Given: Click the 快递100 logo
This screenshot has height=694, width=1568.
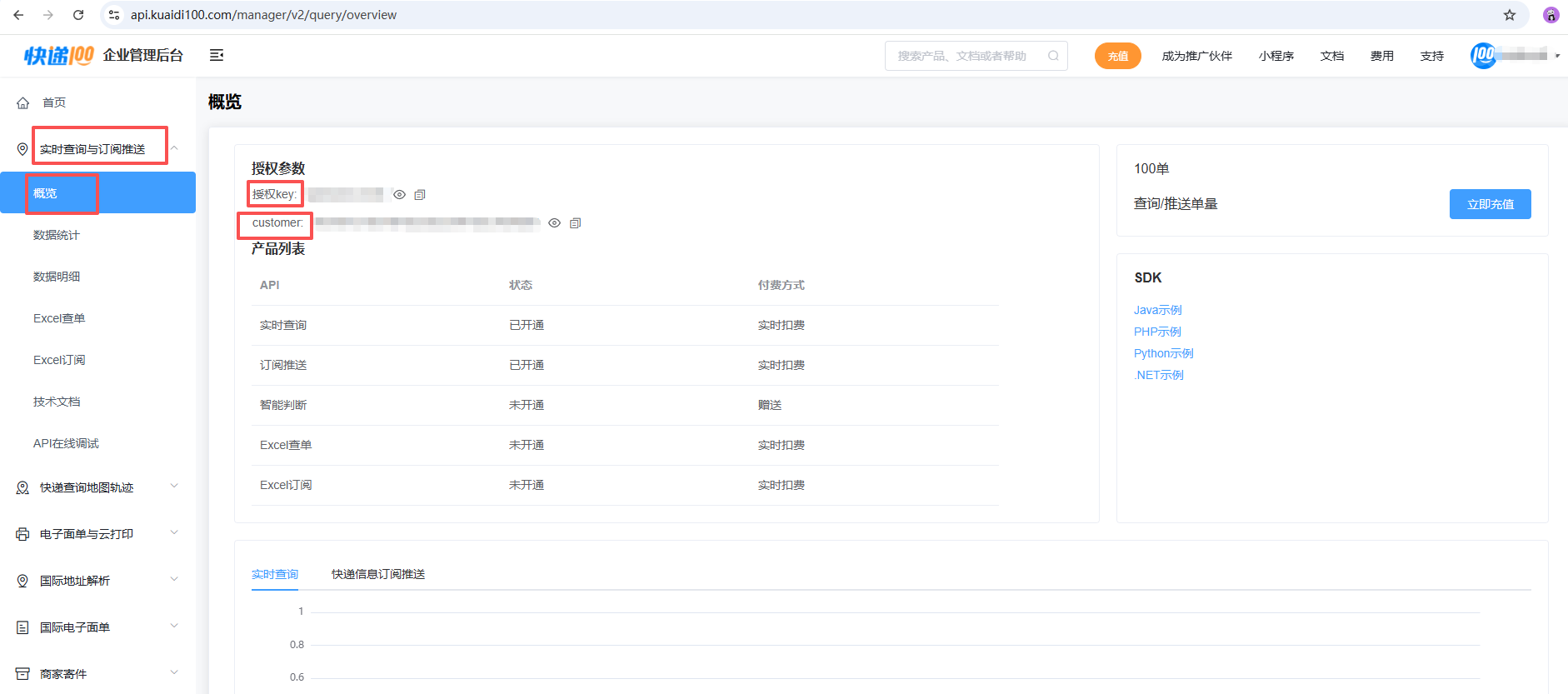Looking at the screenshot, I should coord(59,55).
